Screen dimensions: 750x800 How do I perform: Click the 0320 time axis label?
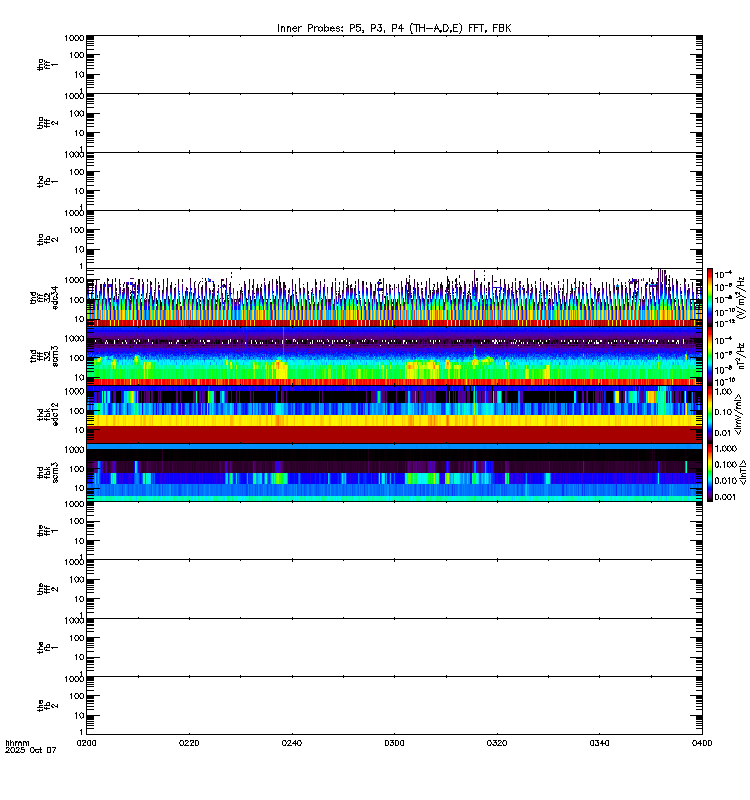tap(497, 743)
